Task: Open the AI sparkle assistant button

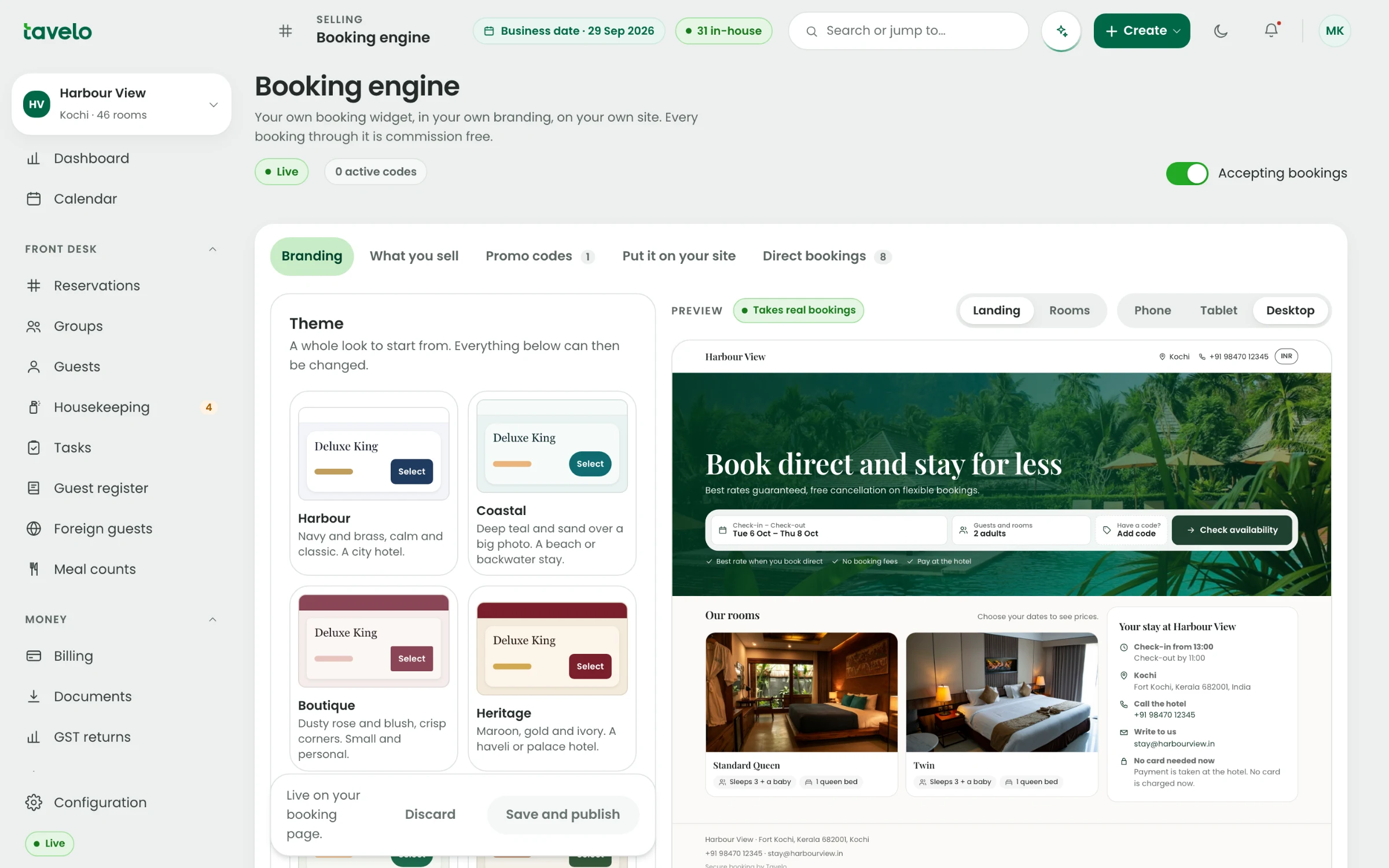Action: (1061, 31)
